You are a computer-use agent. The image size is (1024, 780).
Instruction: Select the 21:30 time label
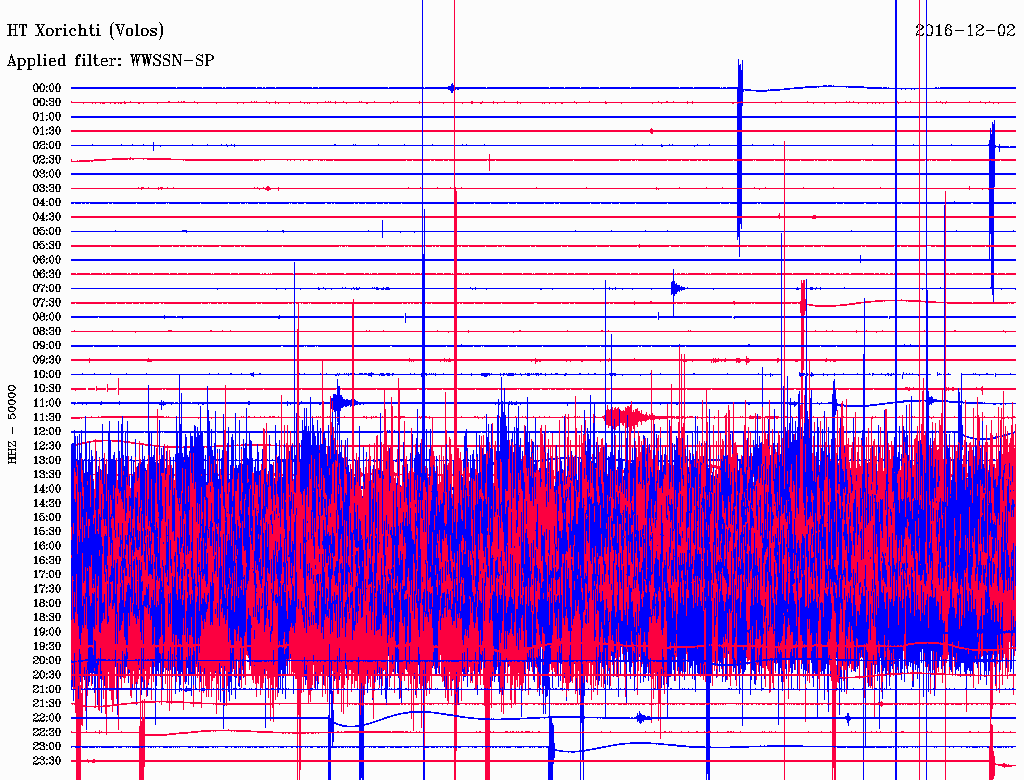[x=47, y=703]
